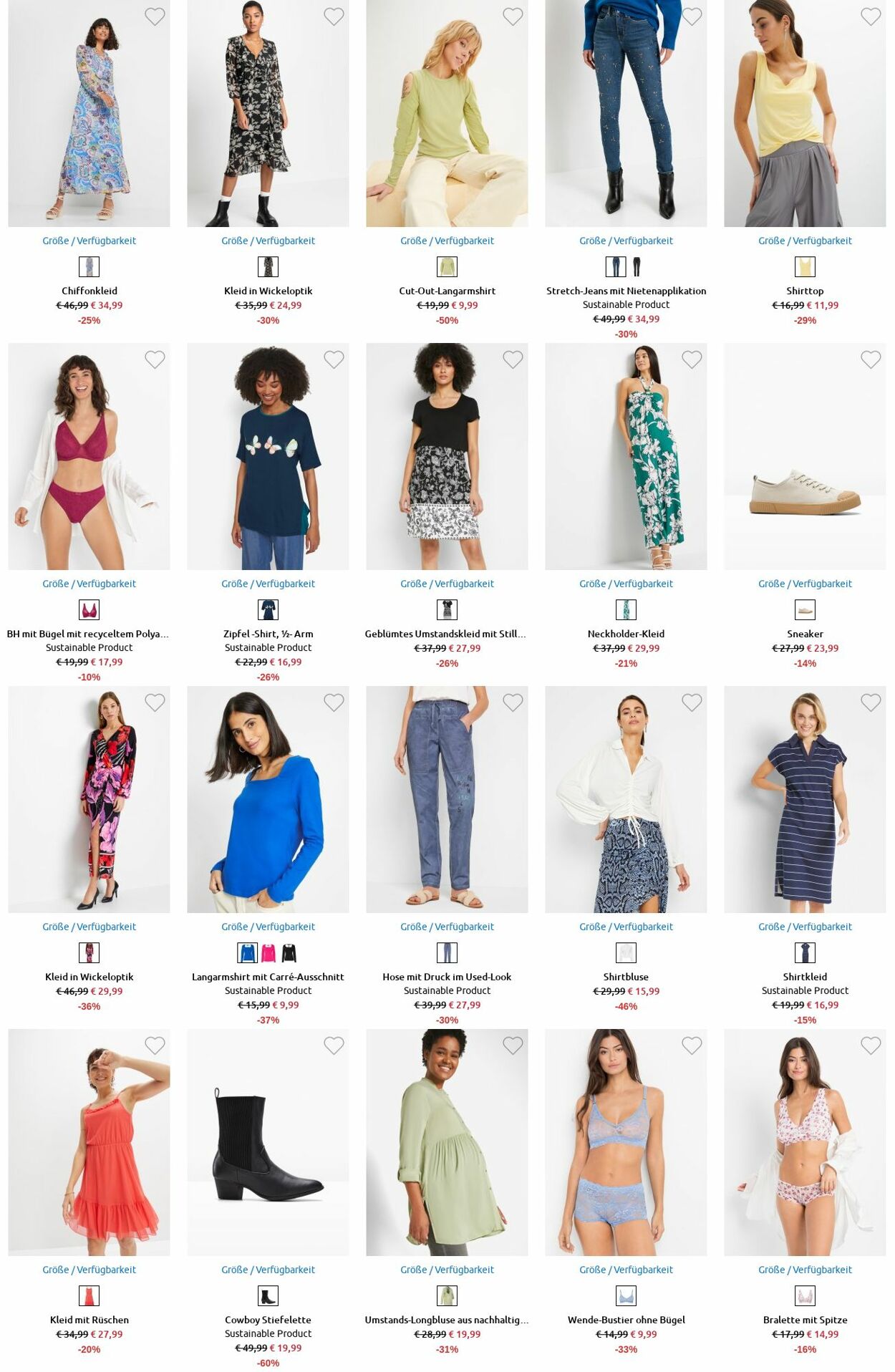
Task: Select the small BH mit Bügel variant thumbnail
Action: [x=89, y=610]
